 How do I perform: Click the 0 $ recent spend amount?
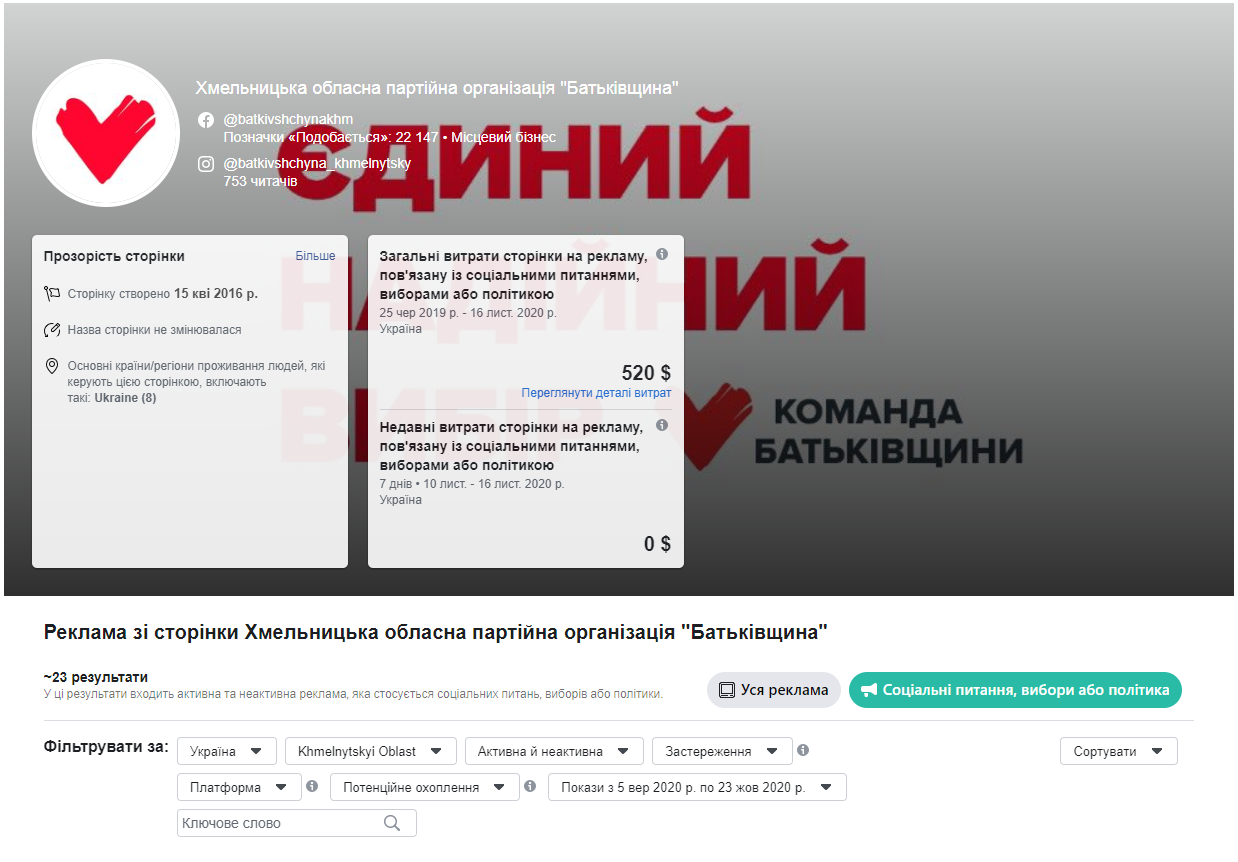click(x=657, y=544)
